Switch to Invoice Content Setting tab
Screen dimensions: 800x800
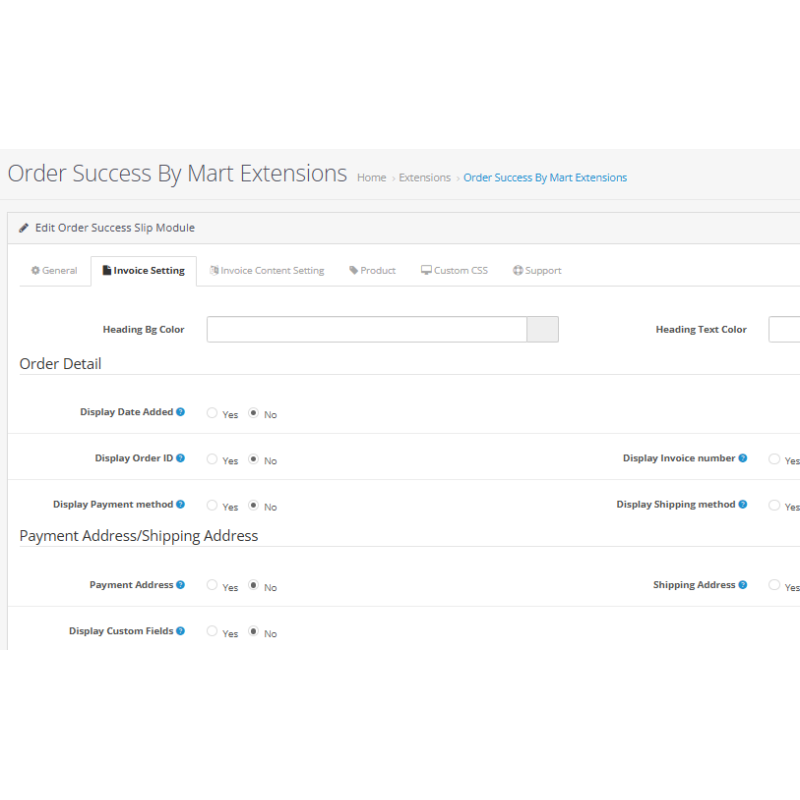click(267, 271)
